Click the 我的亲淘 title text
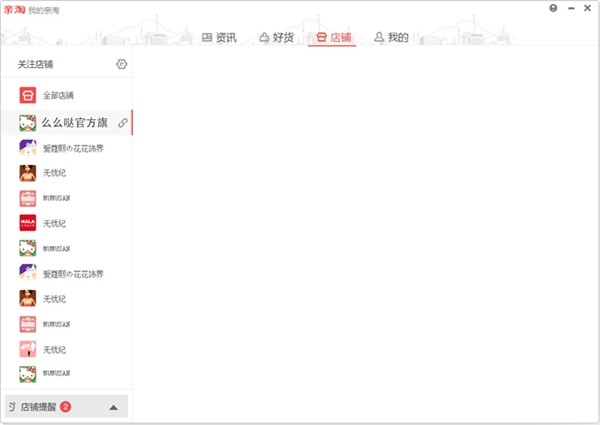The width and height of the screenshot is (600, 425). [44, 10]
